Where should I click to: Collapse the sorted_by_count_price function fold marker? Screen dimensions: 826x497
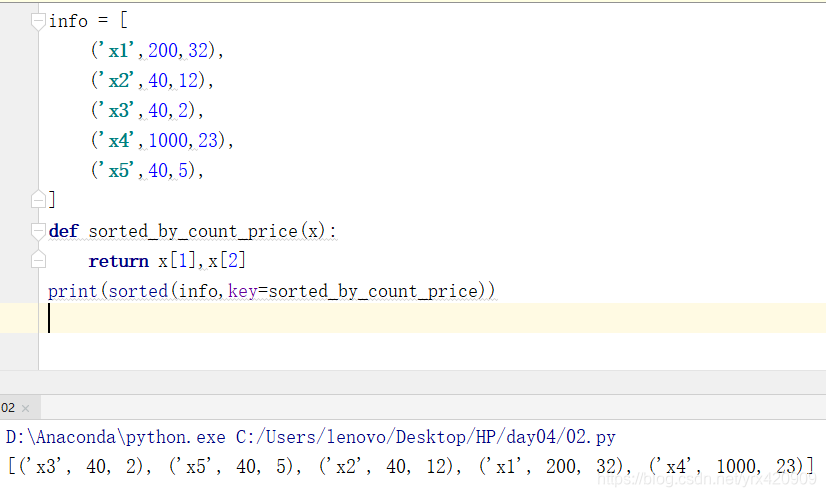click(38, 231)
